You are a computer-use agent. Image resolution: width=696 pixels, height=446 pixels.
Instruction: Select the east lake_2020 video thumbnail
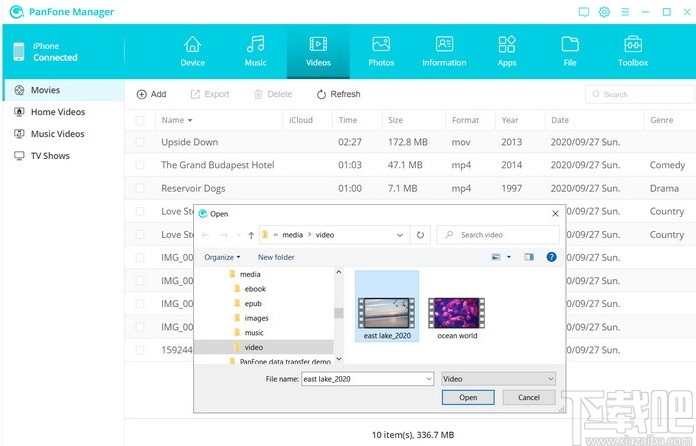pyautogui.click(x=387, y=306)
